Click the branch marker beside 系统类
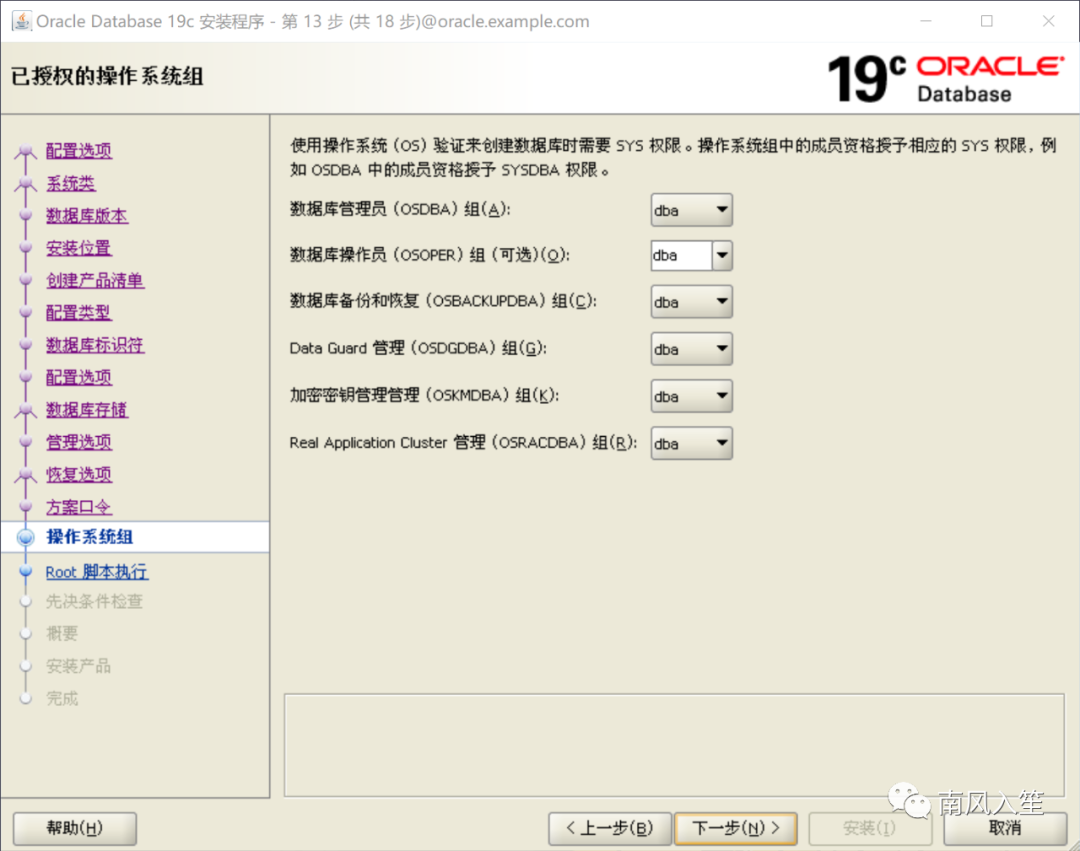1080x851 pixels. (x=25, y=183)
